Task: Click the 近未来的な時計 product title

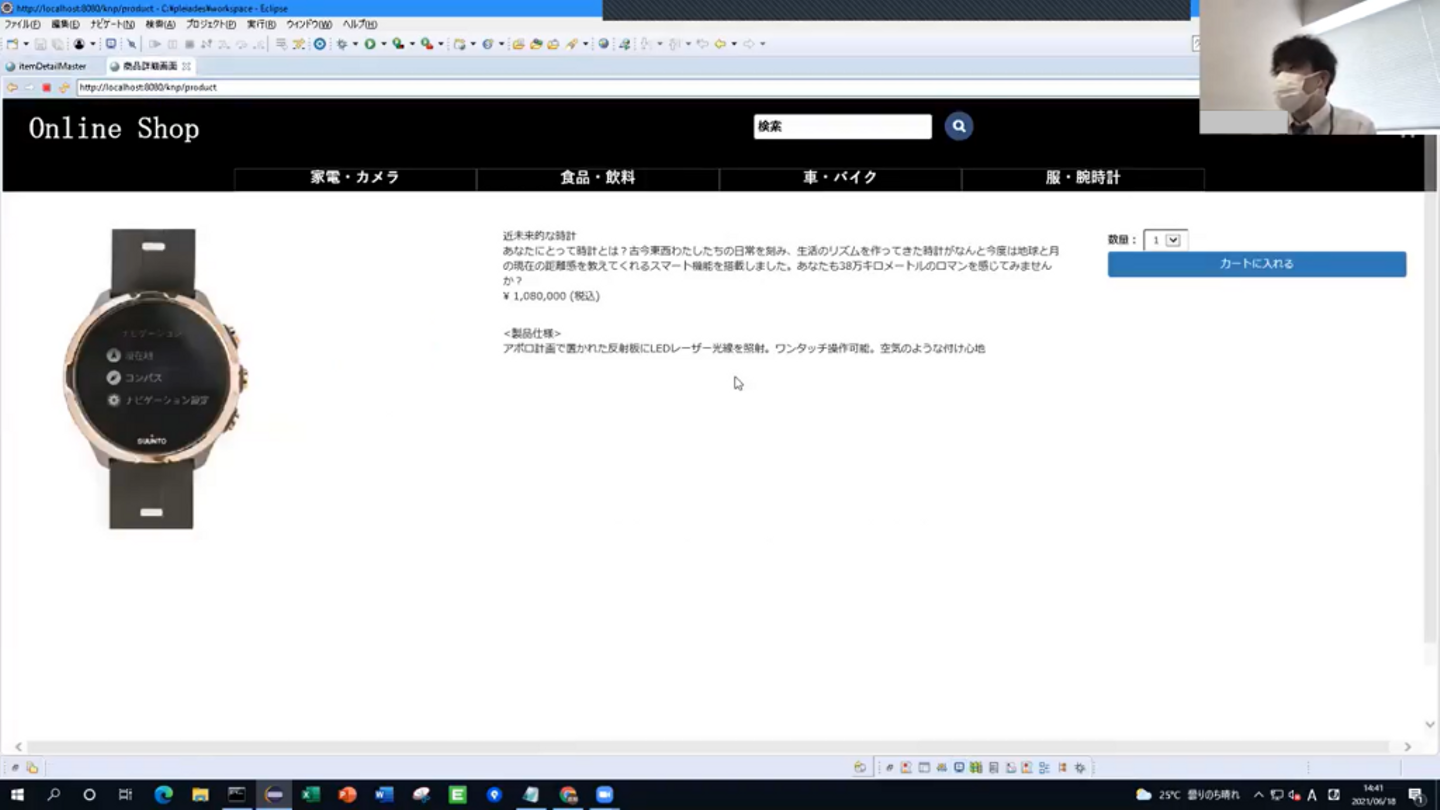Action: (x=539, y=236)
